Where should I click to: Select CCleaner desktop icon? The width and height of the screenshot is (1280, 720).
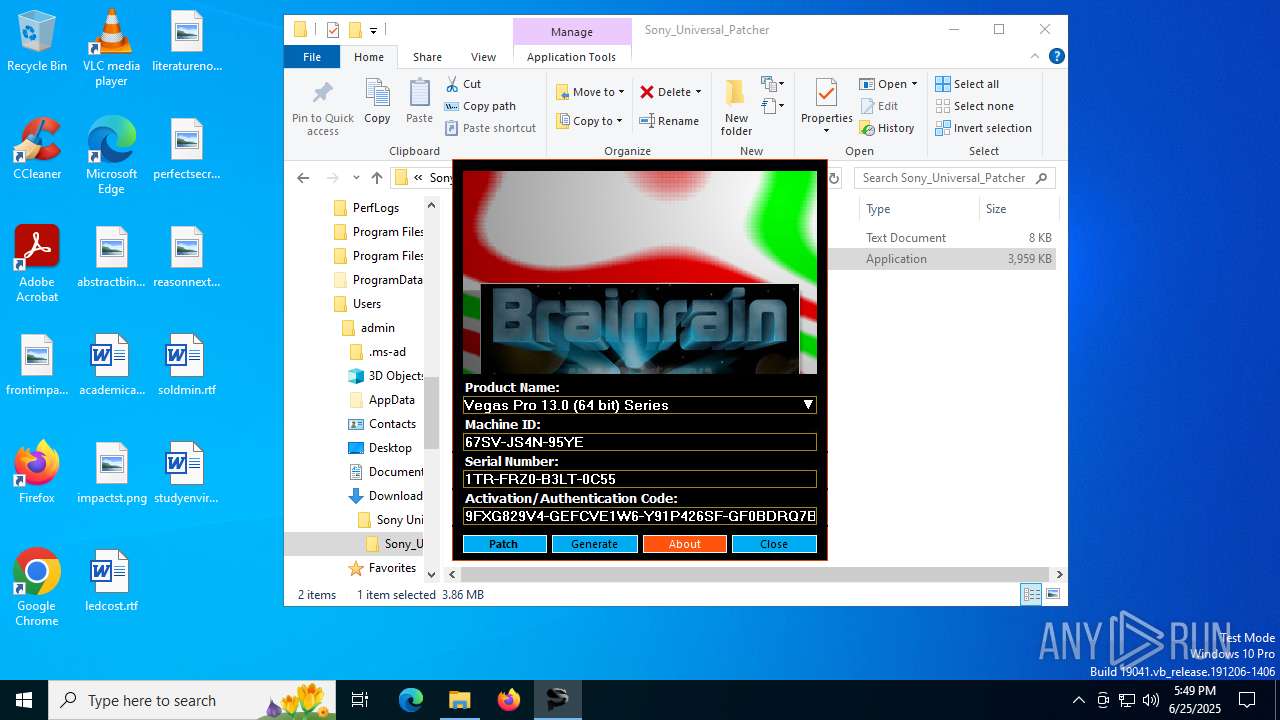click(x=37, y=149)
